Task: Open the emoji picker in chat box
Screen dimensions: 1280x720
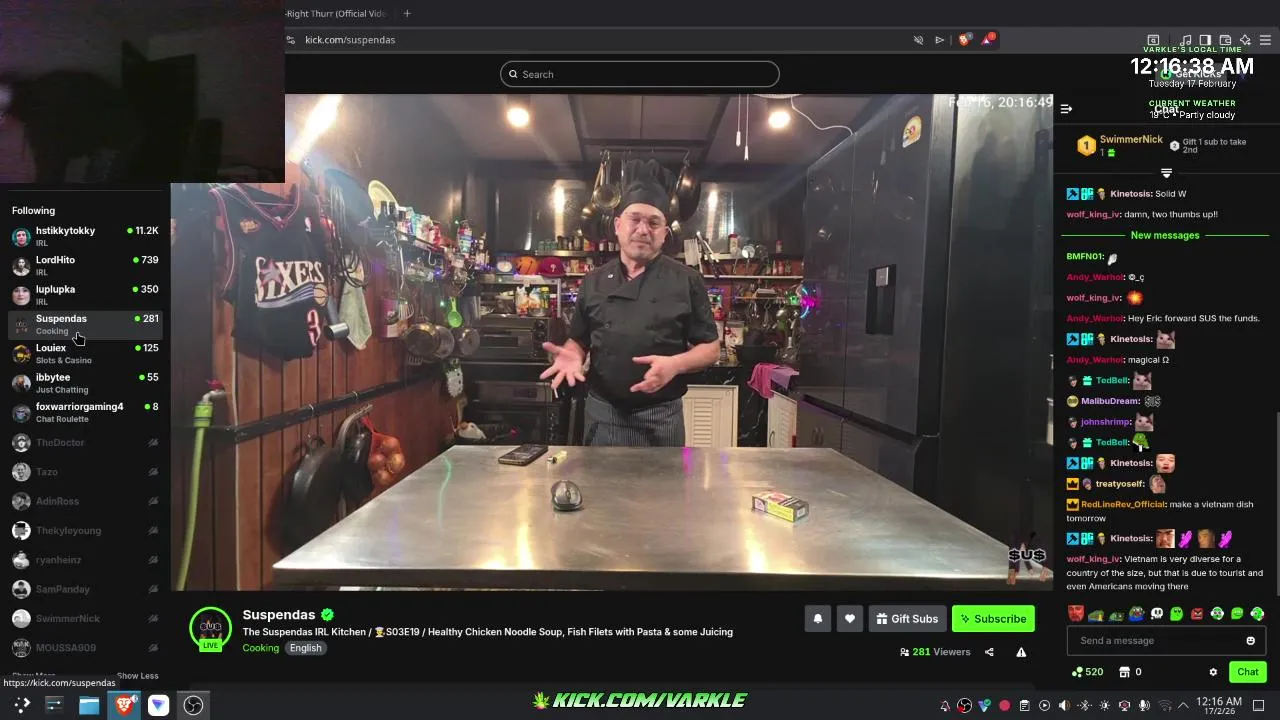Action: (1251, 641)
